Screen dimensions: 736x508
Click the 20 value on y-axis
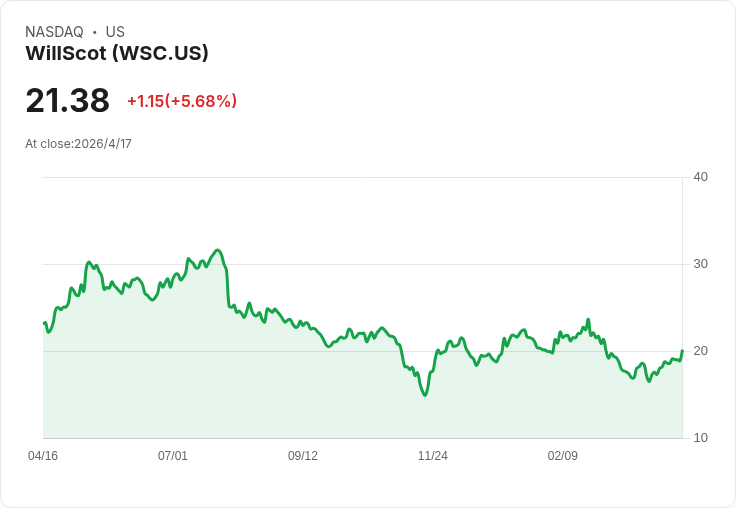tap(700, 351)
